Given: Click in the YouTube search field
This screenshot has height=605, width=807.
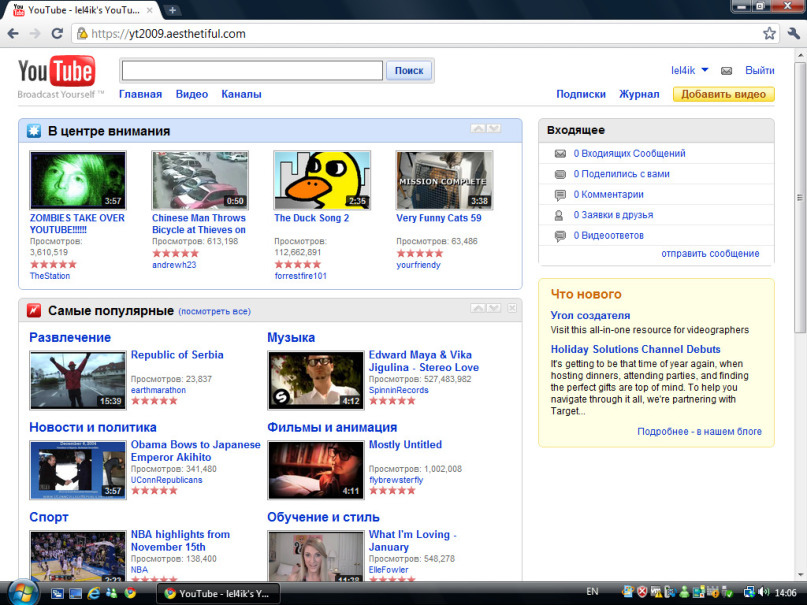Looking at the screenshot, I should point(252,70).
